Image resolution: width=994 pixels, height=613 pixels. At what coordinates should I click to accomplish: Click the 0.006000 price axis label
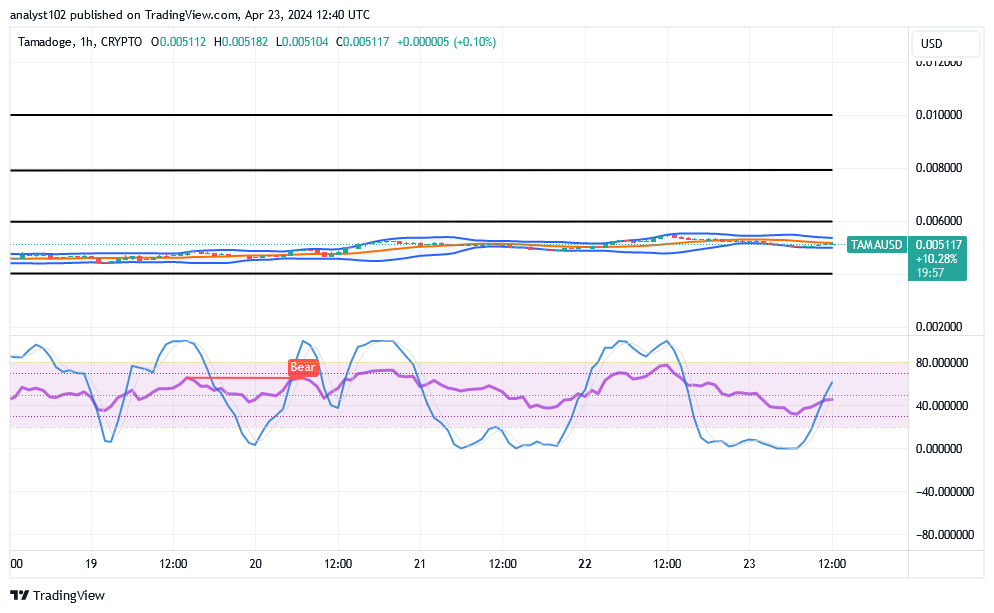938,221
